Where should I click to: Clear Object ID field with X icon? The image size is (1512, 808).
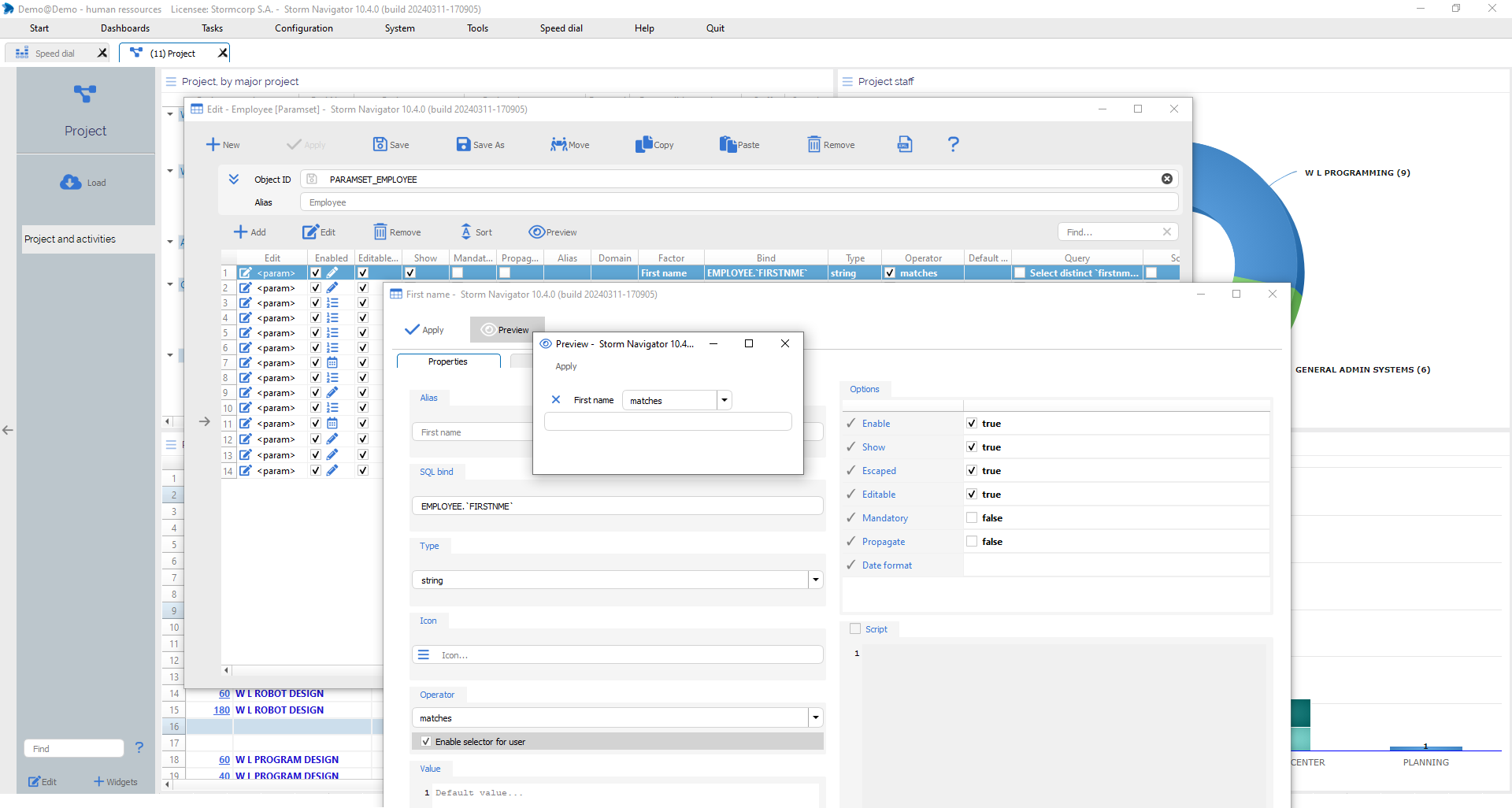[x=1167, y=179]
